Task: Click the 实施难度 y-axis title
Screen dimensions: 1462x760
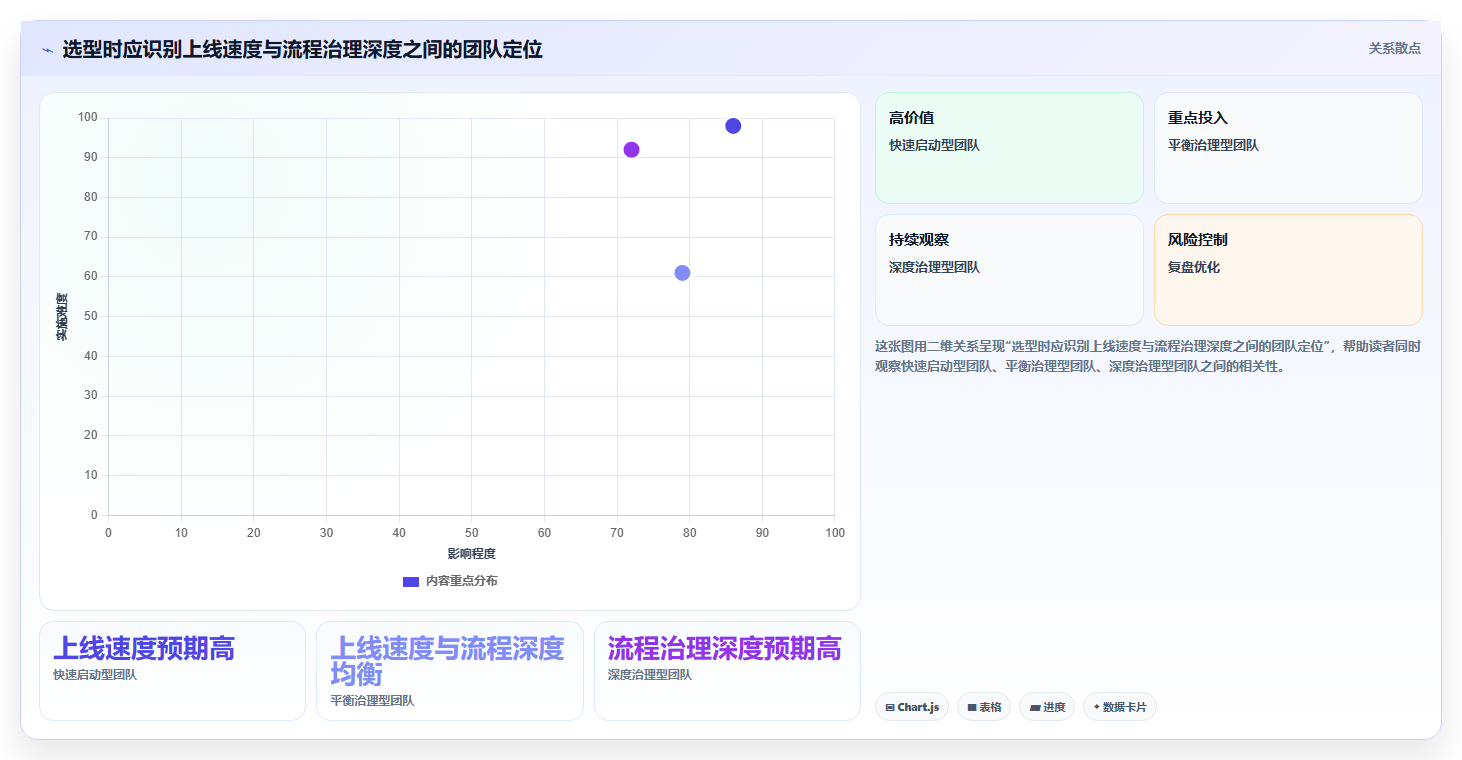Action: [x=61, y=316]
